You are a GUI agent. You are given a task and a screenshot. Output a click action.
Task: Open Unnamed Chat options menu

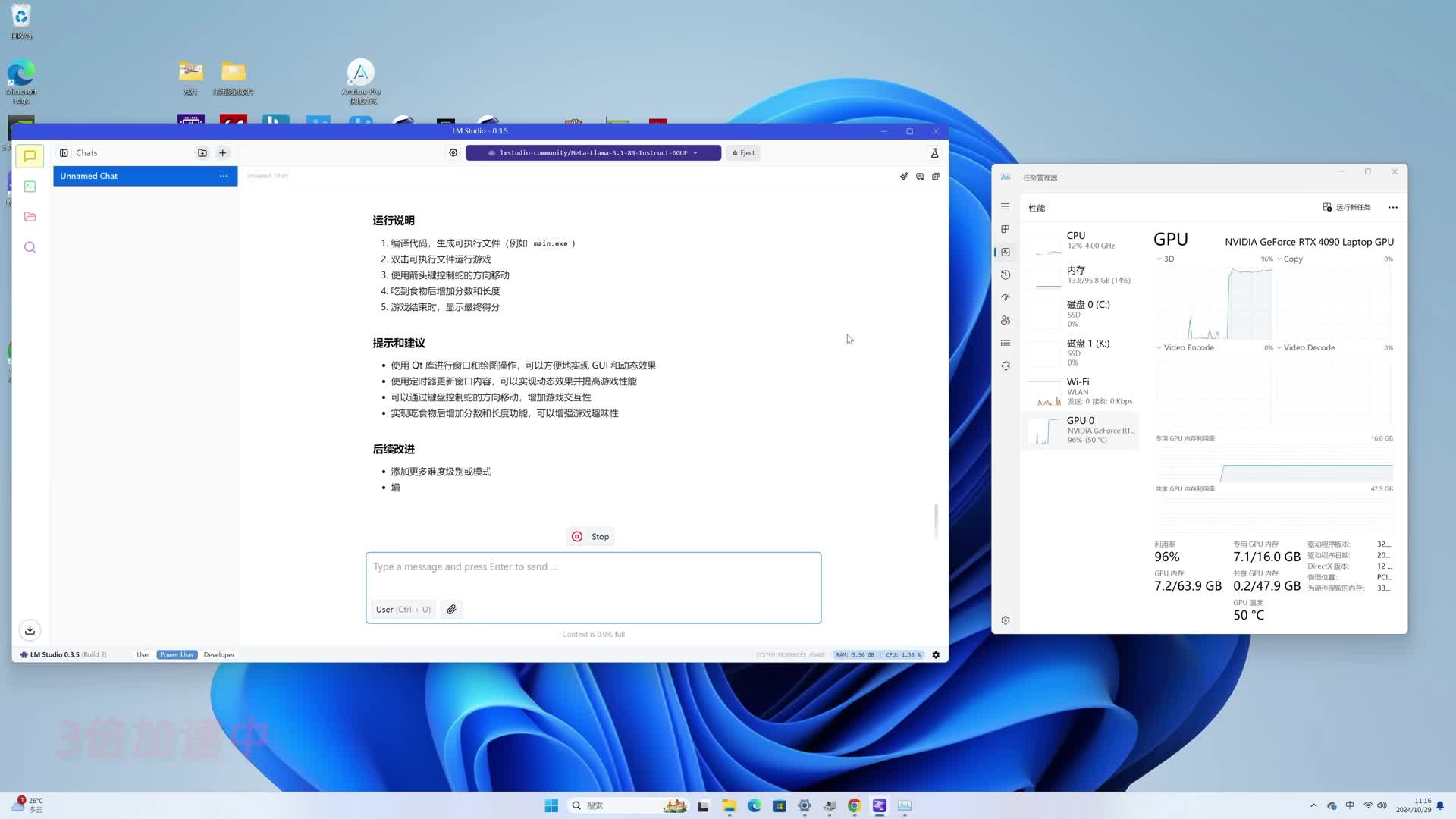[x=224, y=176]
